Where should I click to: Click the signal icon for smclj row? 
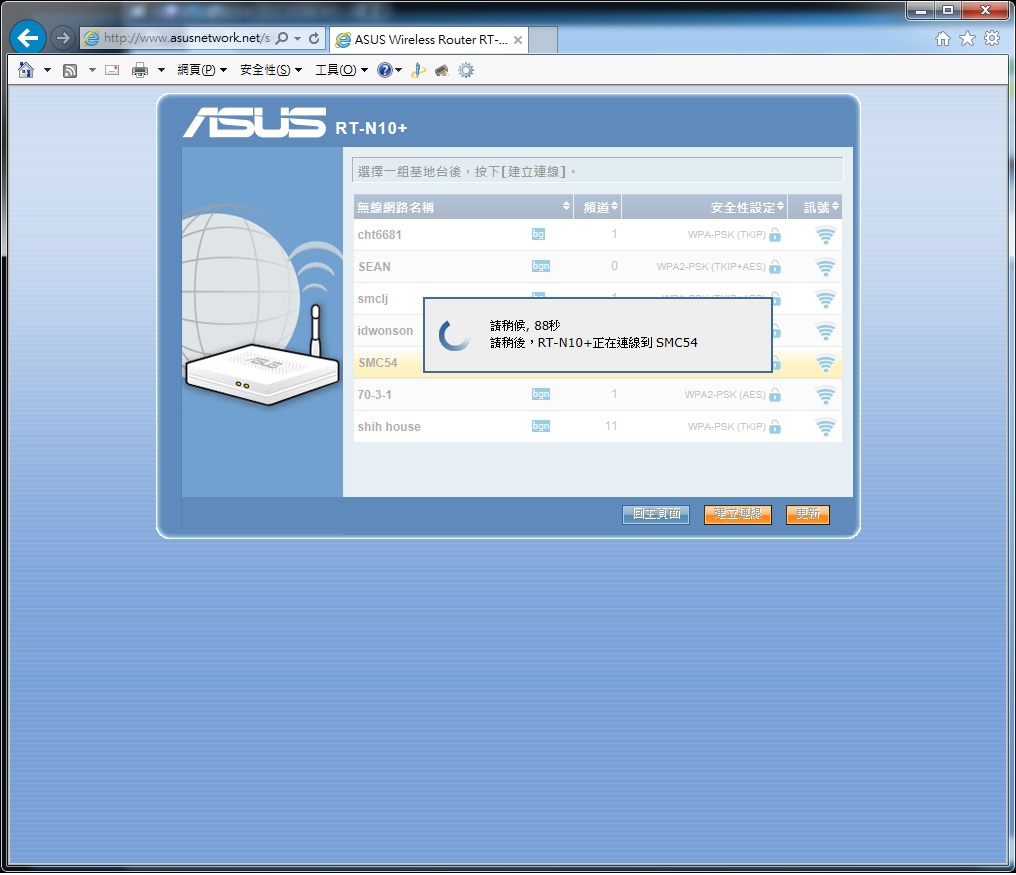tap(825, 299)
